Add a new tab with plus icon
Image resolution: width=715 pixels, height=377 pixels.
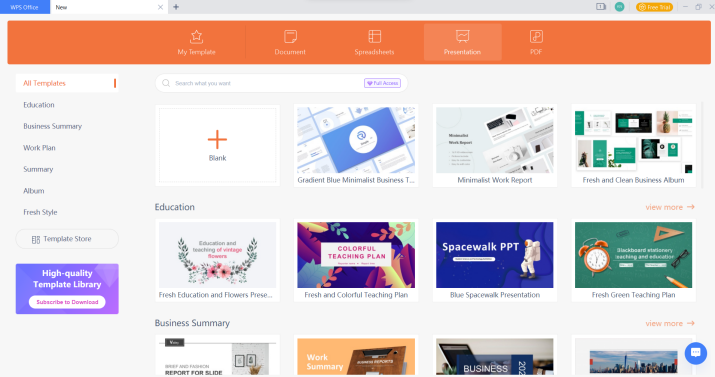click(176, 7)
